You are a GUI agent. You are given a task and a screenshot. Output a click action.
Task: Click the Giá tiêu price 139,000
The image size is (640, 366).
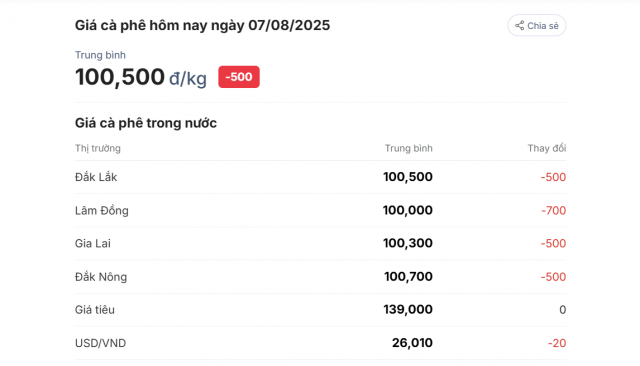tap(408, 310)
